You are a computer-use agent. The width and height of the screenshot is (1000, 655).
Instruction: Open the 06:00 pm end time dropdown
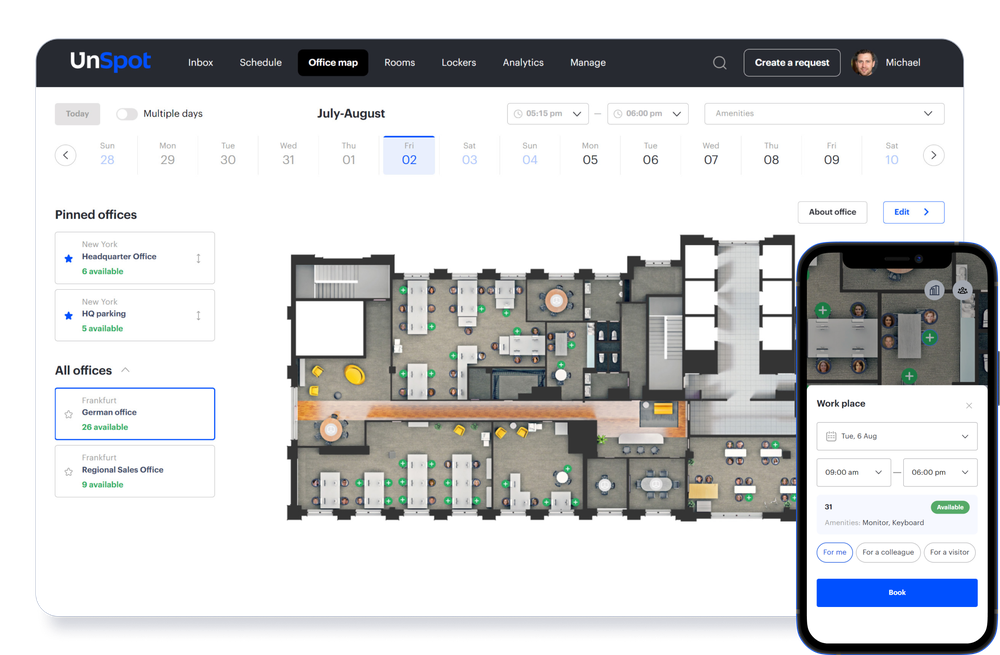click(x=647, y=114)
